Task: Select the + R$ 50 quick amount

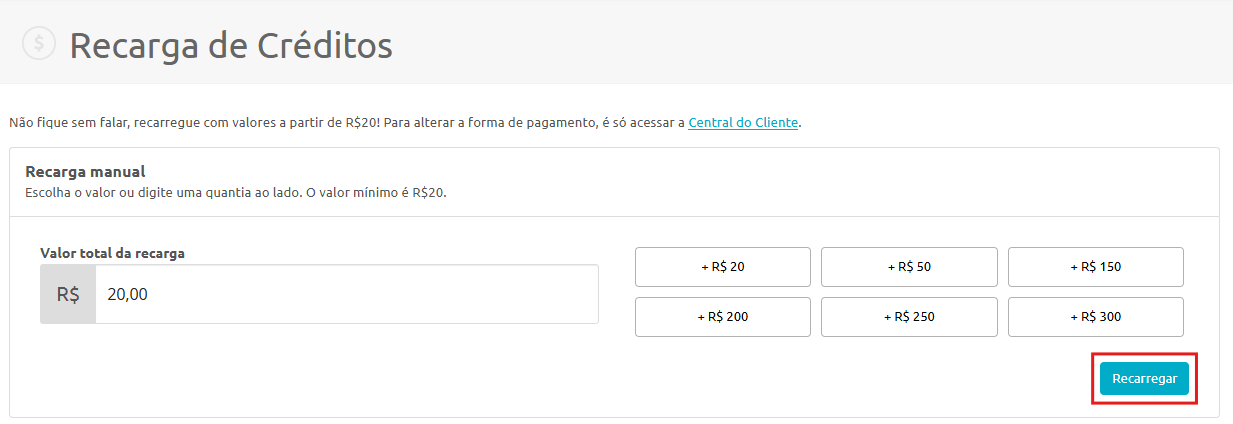Action: pyautogui.click(x=909, y=267)
